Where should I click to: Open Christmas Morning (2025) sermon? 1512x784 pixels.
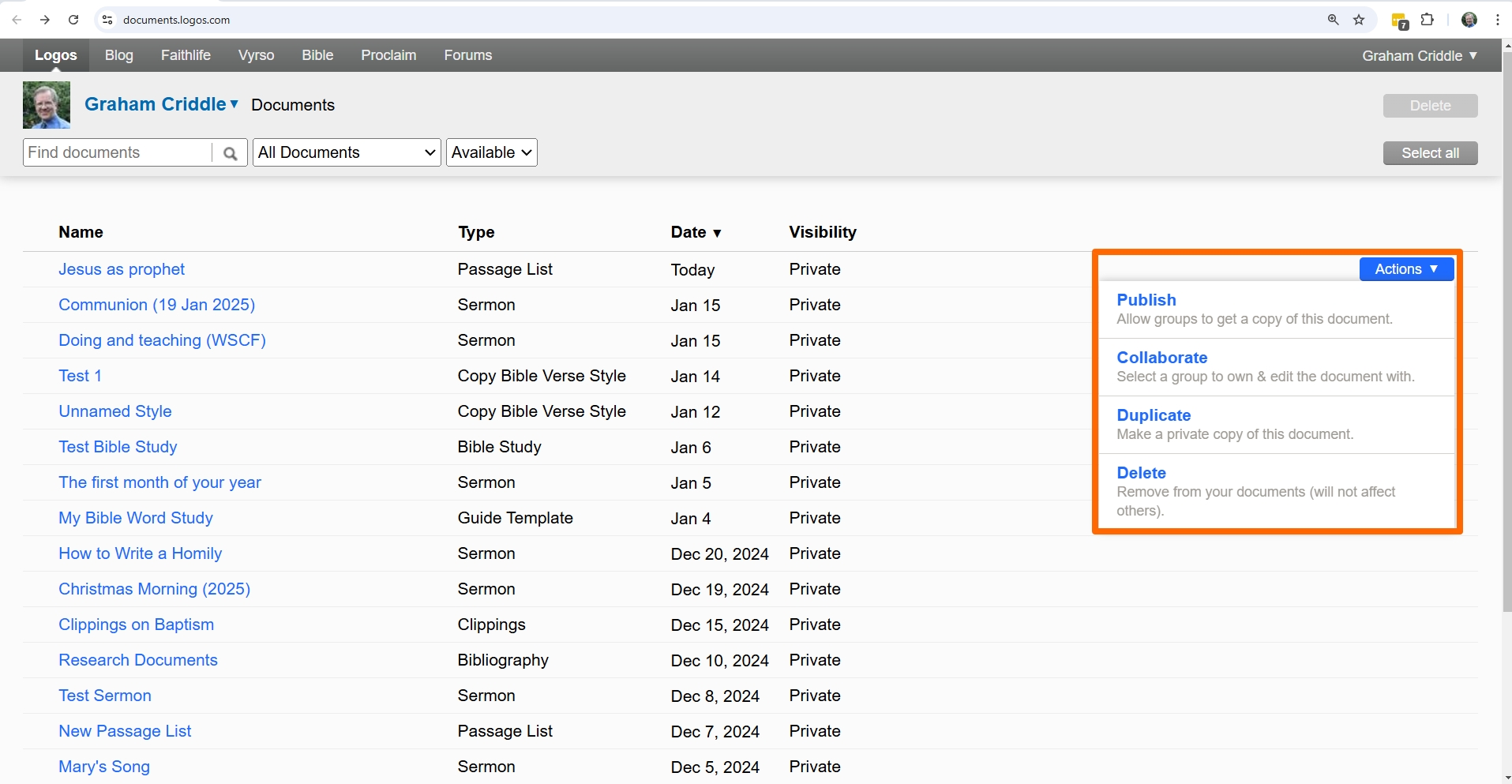[154, 589]
